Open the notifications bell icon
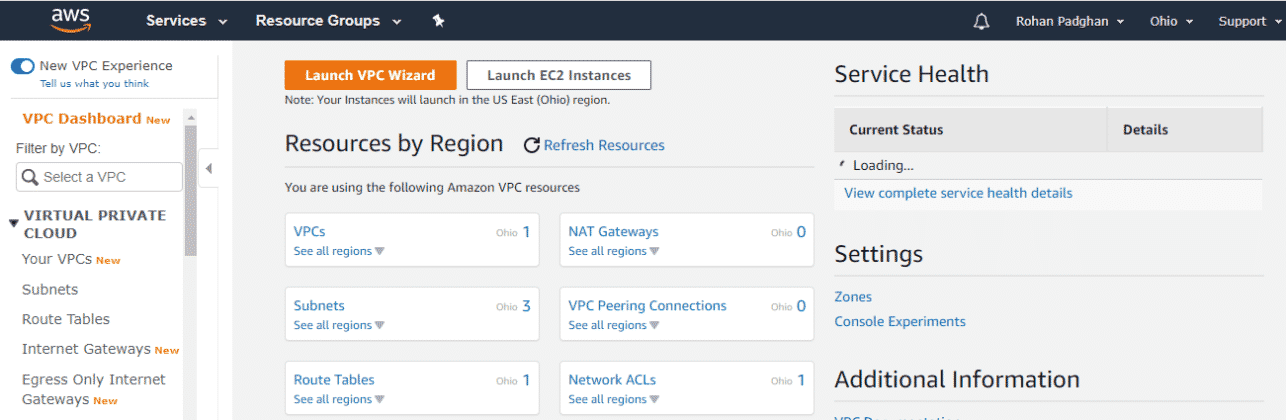Screen dimensions: 1286x420 [981, 21]
